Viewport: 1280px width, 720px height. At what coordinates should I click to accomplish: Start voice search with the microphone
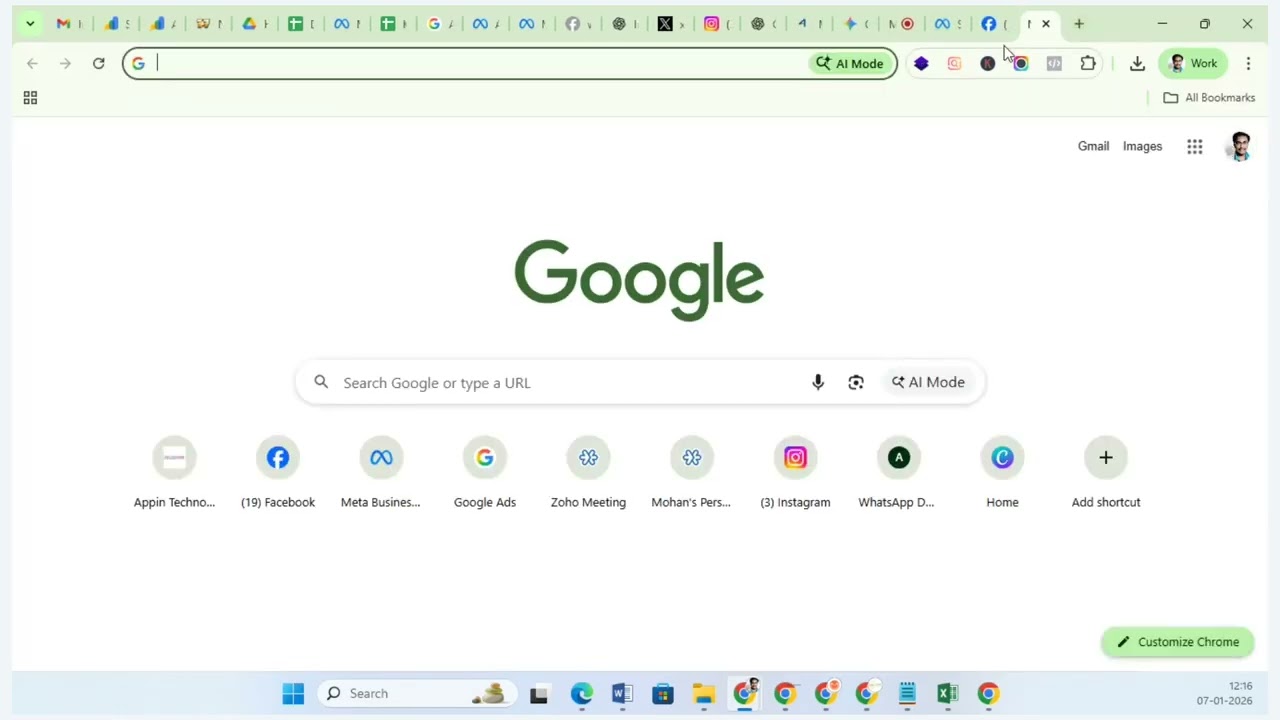[x=818, y=382]
